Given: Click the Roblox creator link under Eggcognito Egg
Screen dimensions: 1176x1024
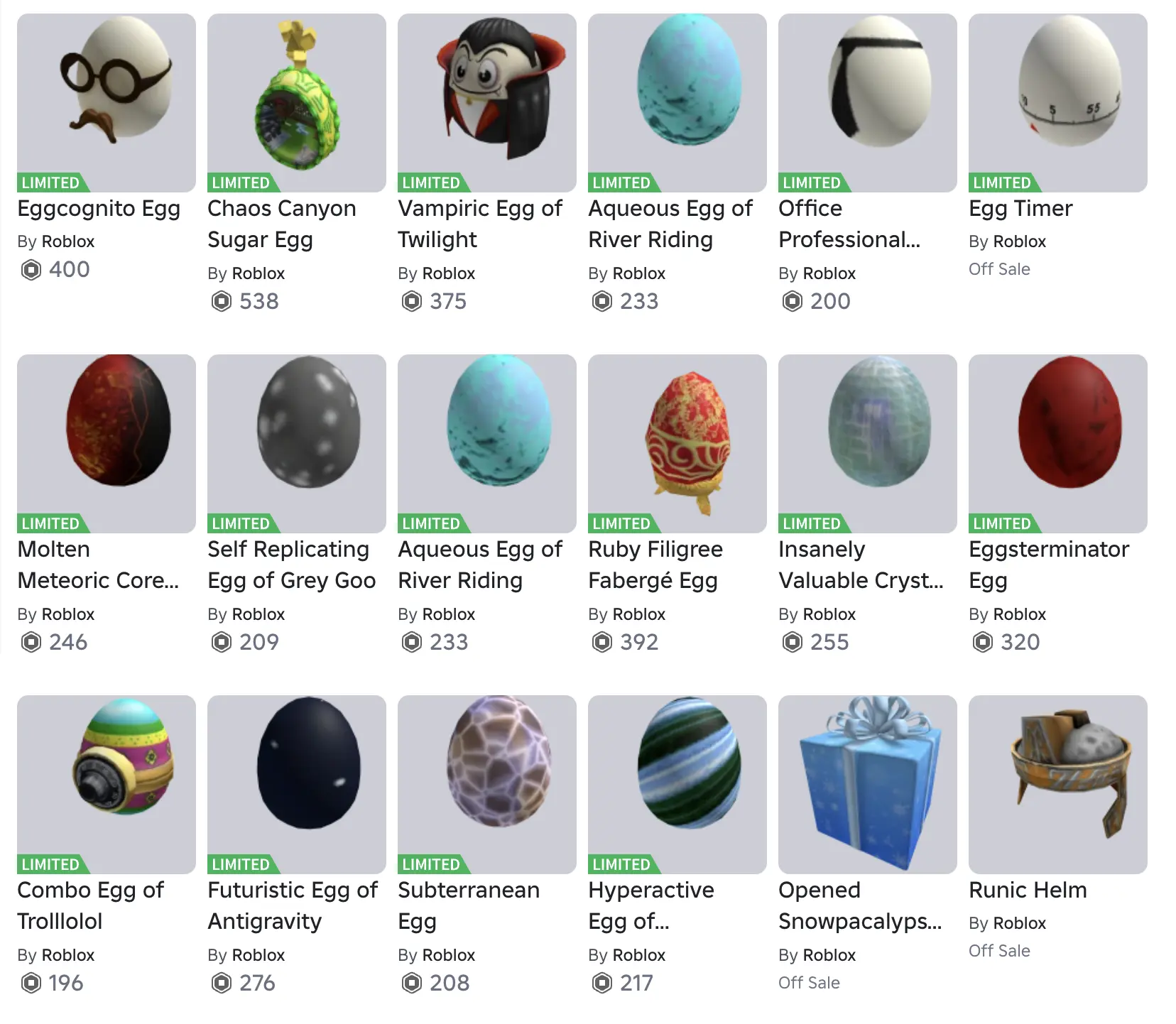Looking at the screenshot, I should tap(67, 241).
